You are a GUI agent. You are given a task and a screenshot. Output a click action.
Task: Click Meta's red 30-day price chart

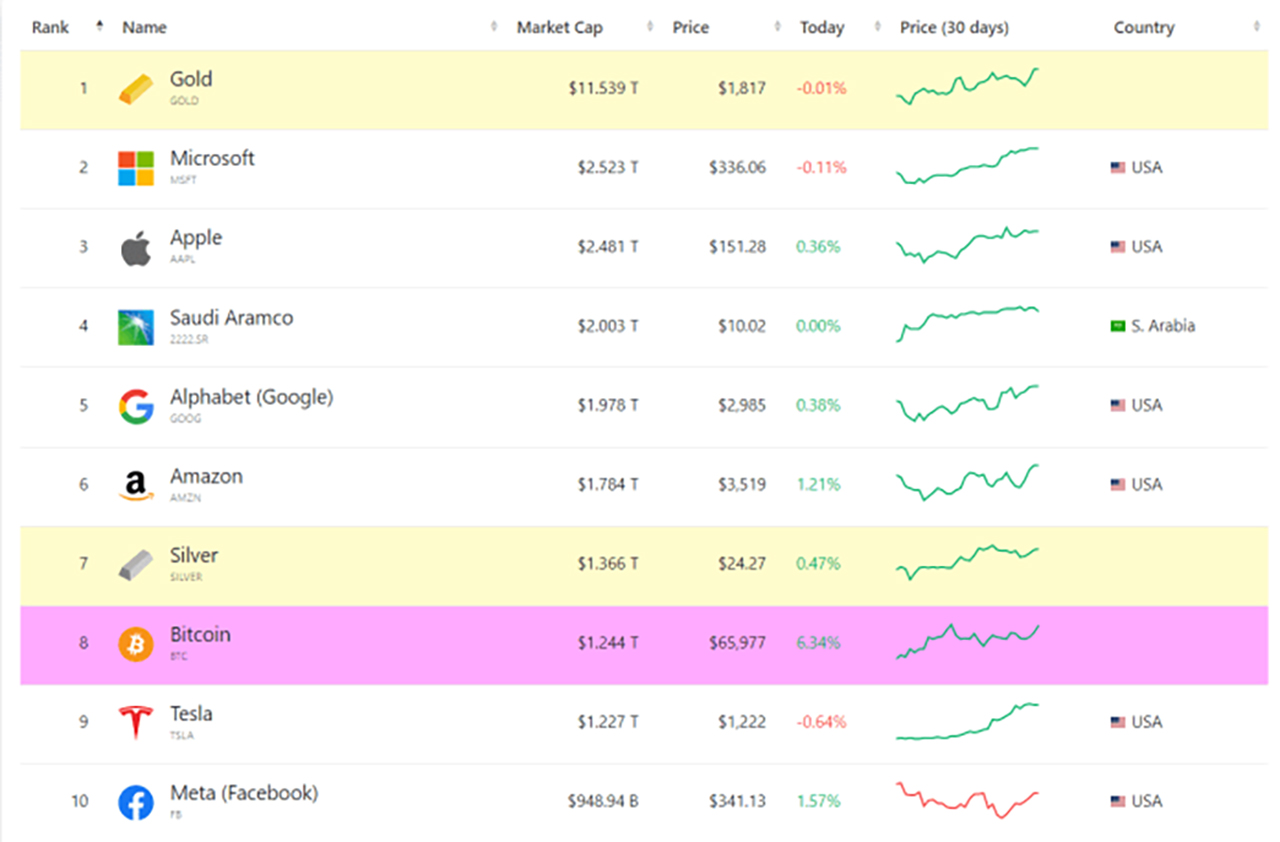point(967,800)
